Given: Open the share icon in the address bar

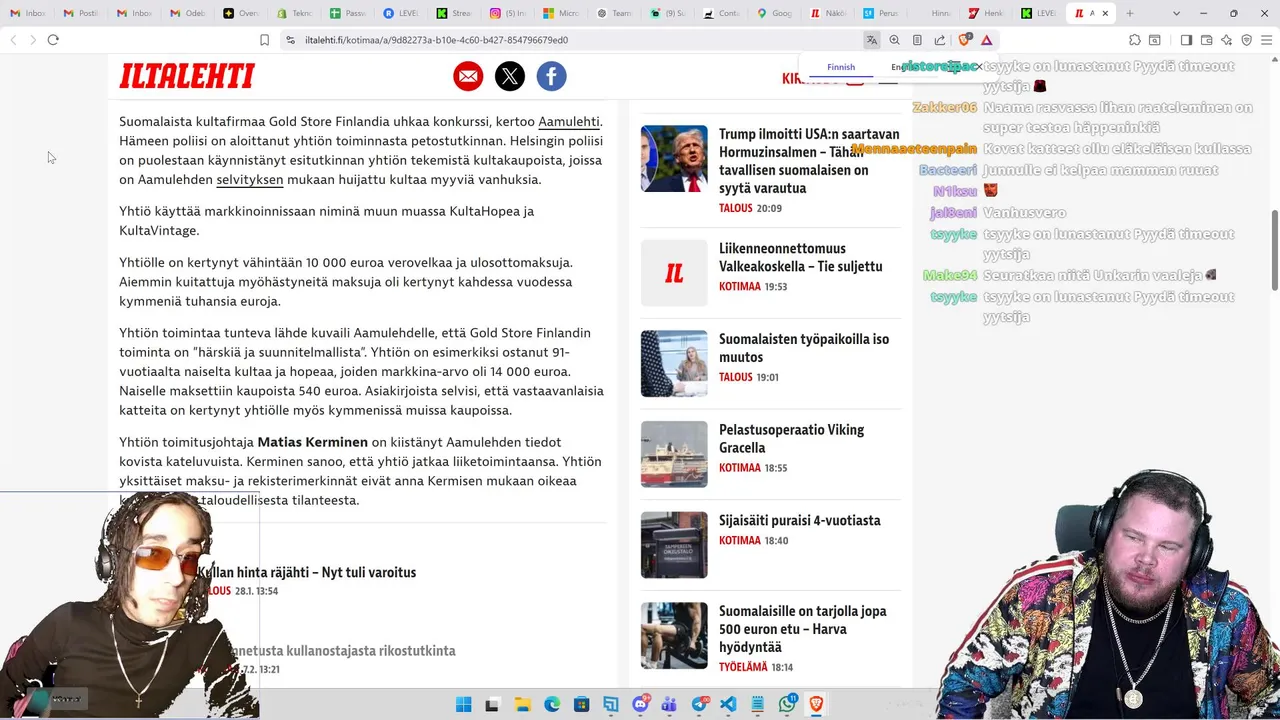Looking at the screenshot, I should tap(940, 40).
